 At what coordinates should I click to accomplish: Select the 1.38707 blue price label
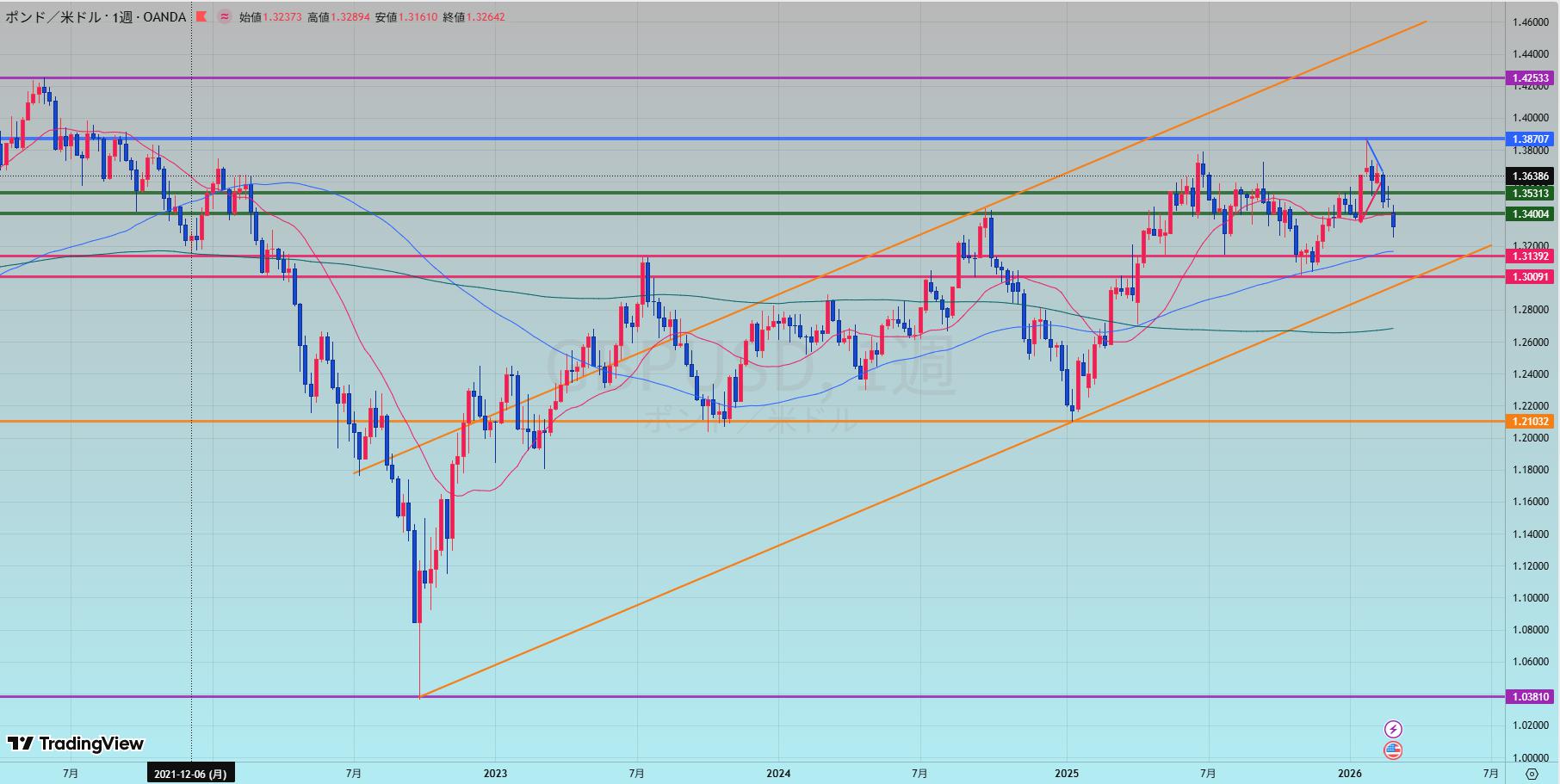click(1531, 139)
